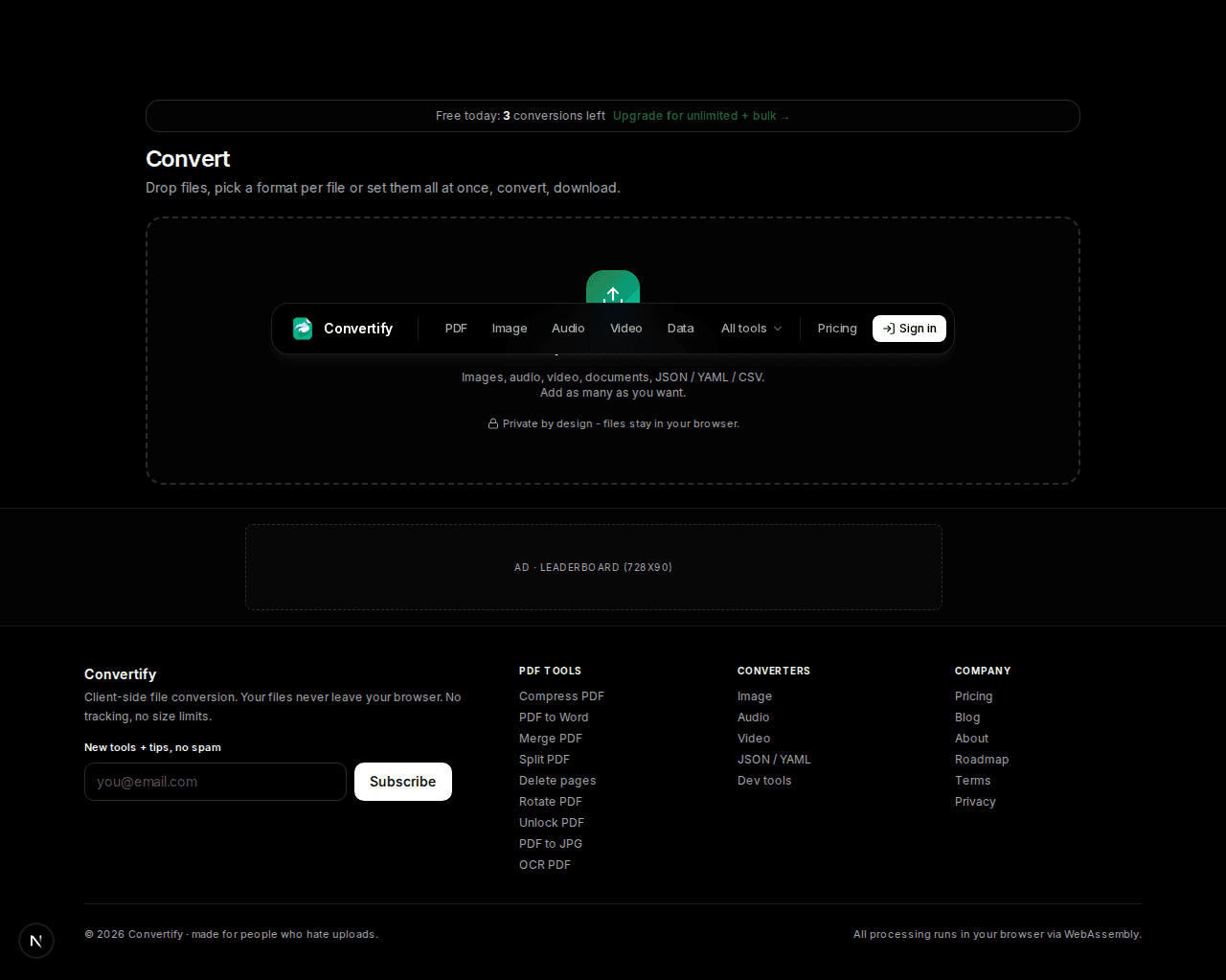Click 'CONVERTERS' footer column heading
Screen dimensions: 1226x980
(774, 671)
